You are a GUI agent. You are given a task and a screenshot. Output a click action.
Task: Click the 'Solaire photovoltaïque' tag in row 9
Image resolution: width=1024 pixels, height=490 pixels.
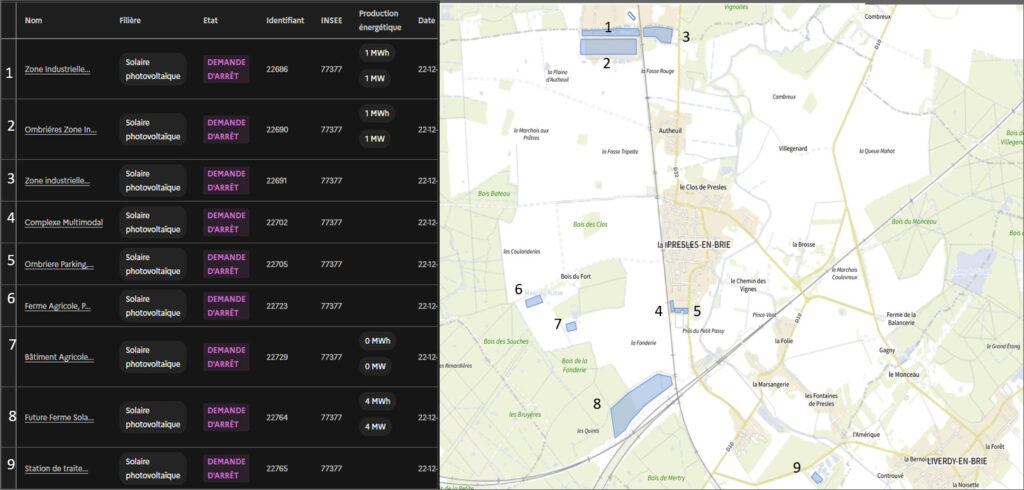point(152,468)
